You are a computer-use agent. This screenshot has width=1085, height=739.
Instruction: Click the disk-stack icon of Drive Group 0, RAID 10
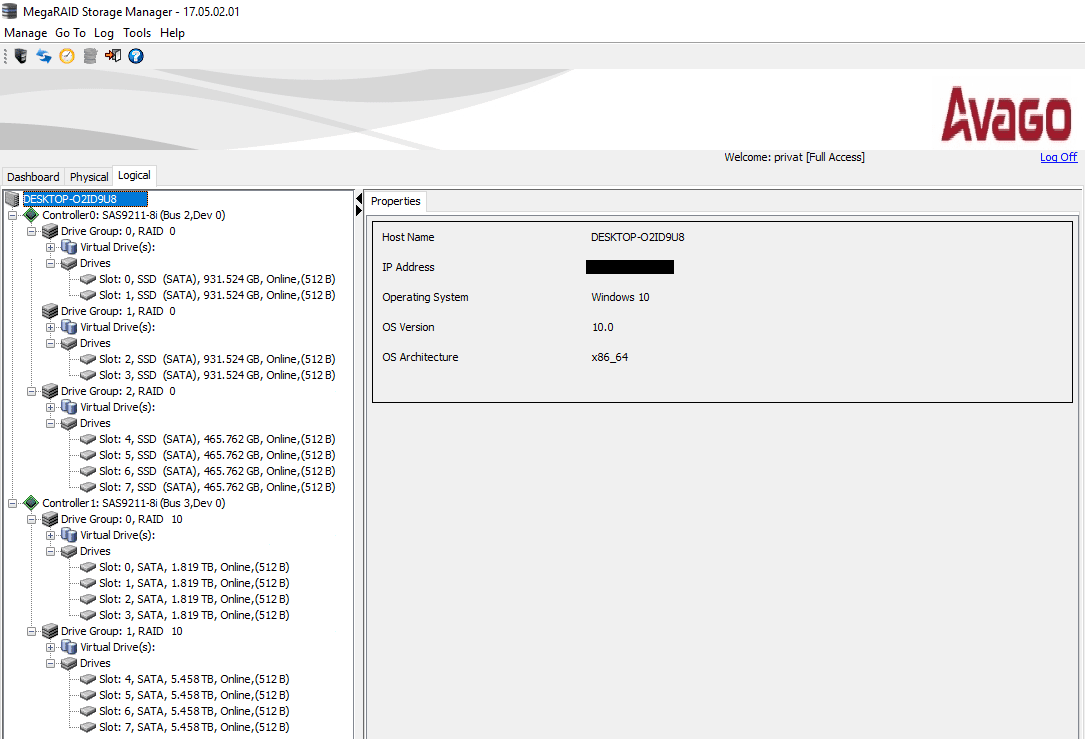[x=50, y=519]
